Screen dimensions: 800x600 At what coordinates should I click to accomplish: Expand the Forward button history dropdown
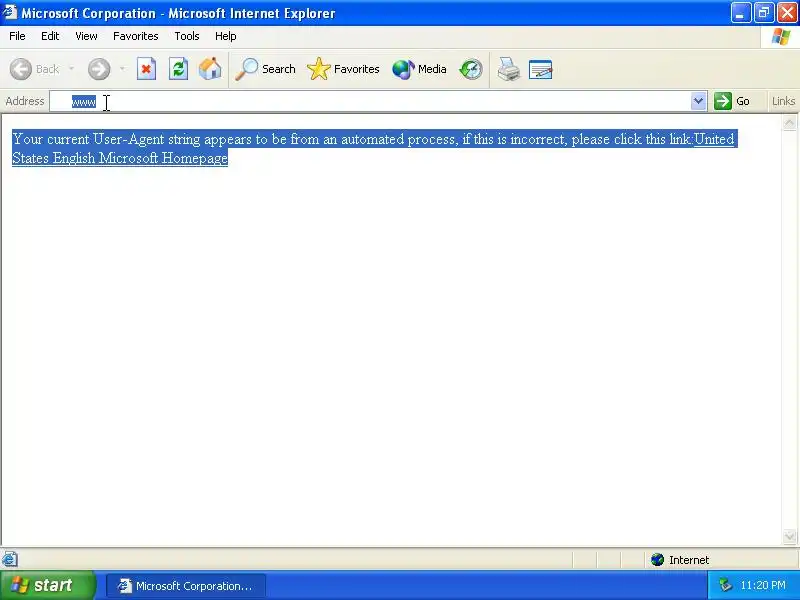click(122, 69)
